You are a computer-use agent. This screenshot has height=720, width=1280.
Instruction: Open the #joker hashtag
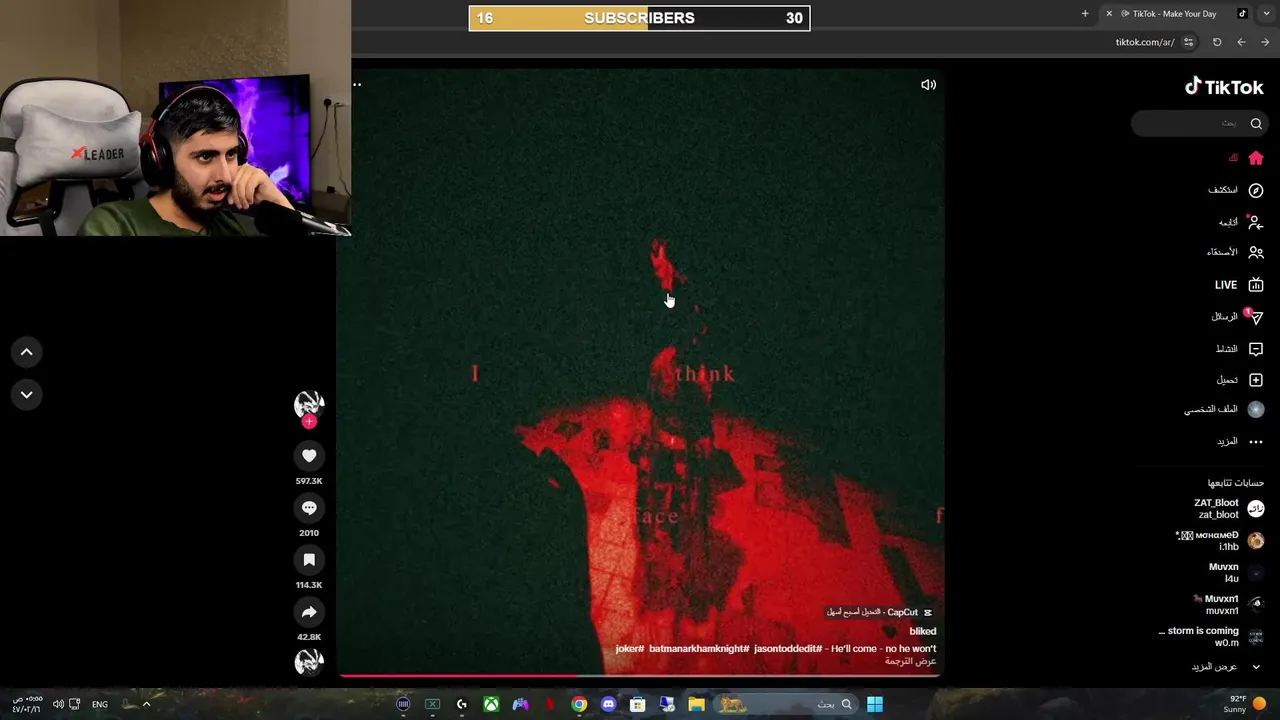pos(629,649)
